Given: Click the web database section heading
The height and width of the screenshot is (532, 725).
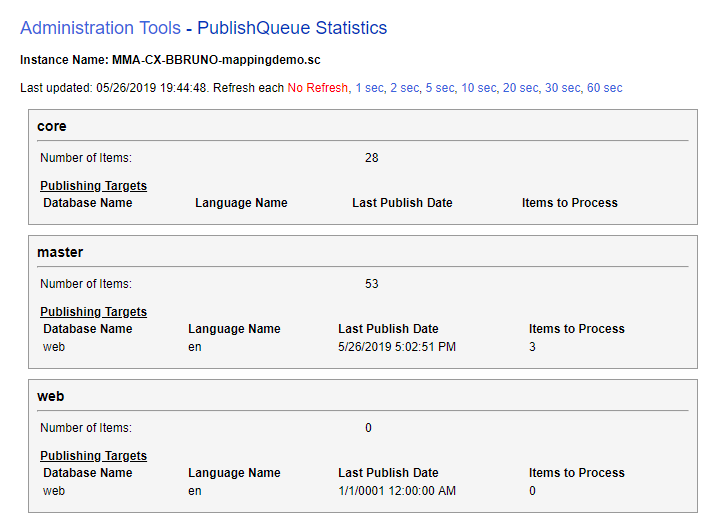Looking at the screenshot, I should coord(50,397).
